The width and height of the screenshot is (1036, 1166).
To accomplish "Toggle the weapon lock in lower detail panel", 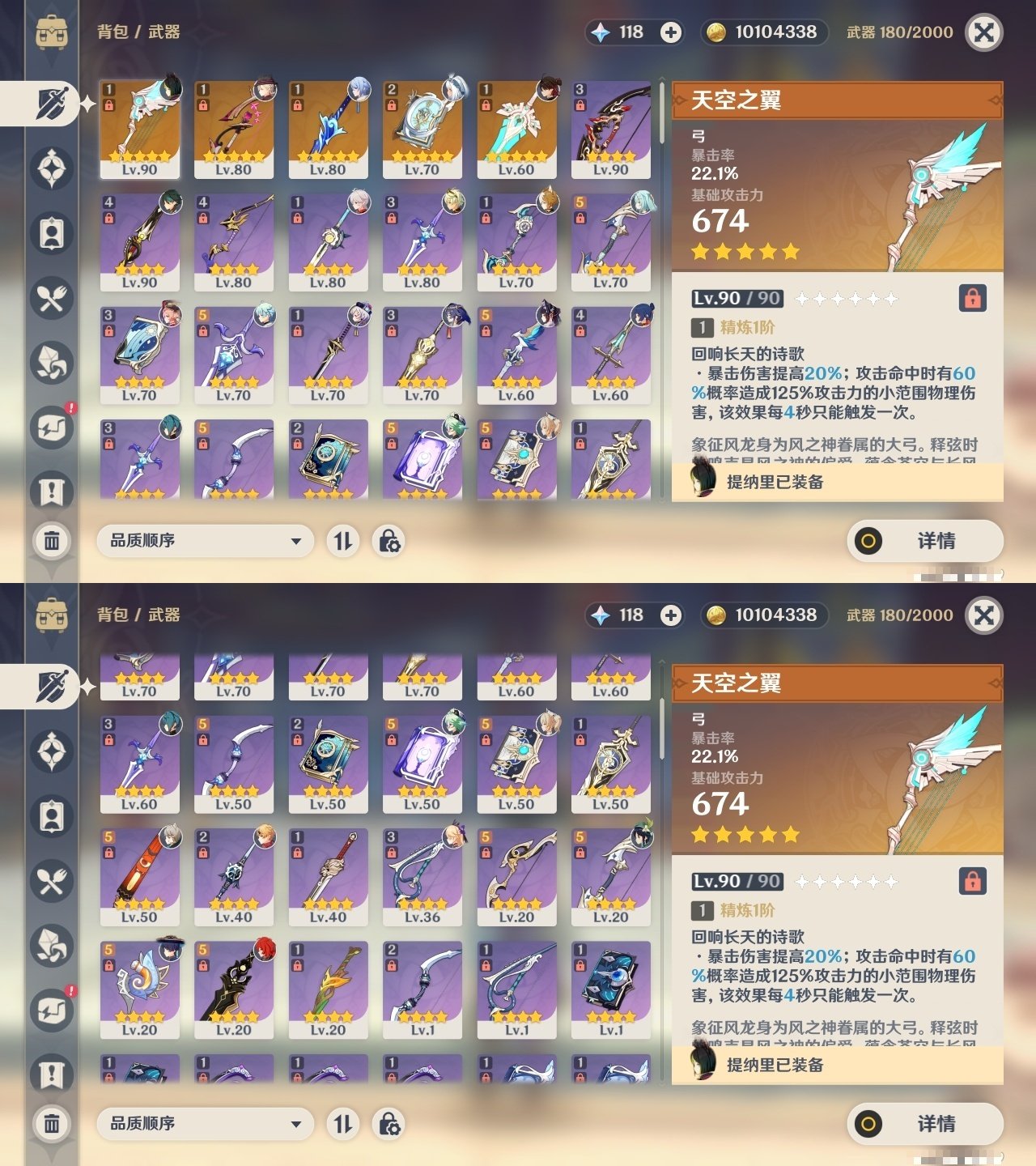I will (972, 881).
